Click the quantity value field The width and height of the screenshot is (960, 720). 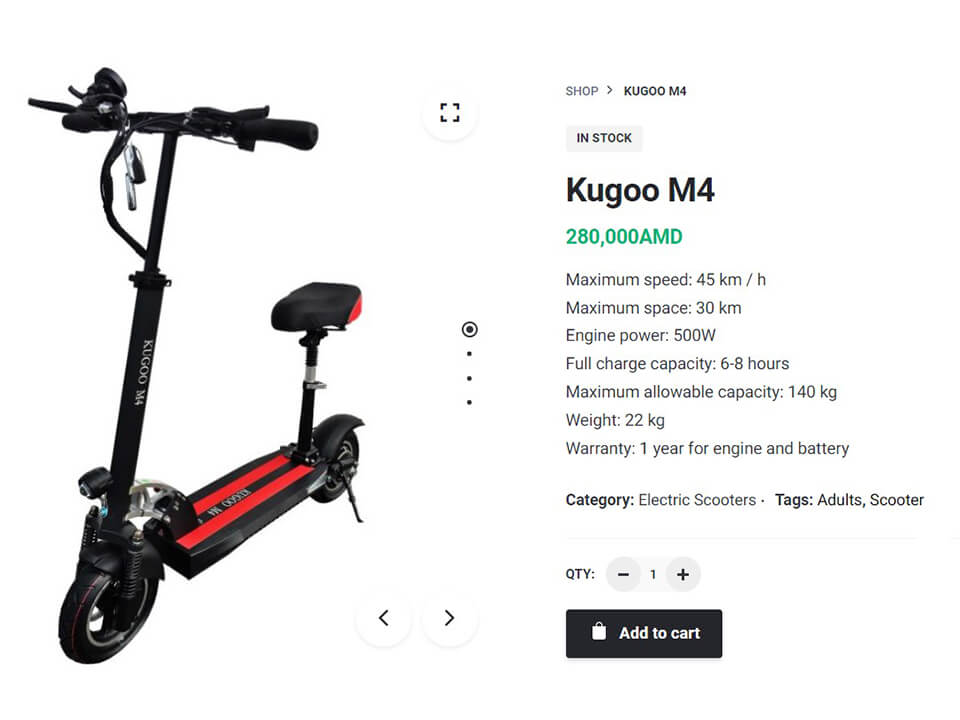[x=653, y=574]
